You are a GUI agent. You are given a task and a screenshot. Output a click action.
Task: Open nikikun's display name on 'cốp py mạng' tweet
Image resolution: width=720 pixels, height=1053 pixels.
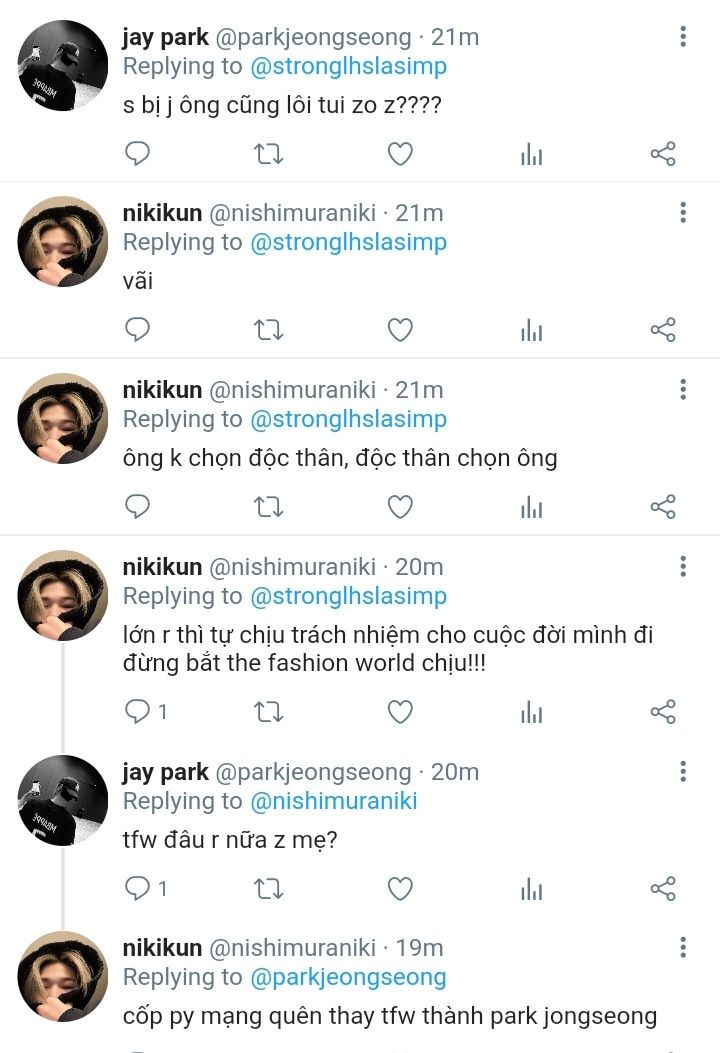162,947
